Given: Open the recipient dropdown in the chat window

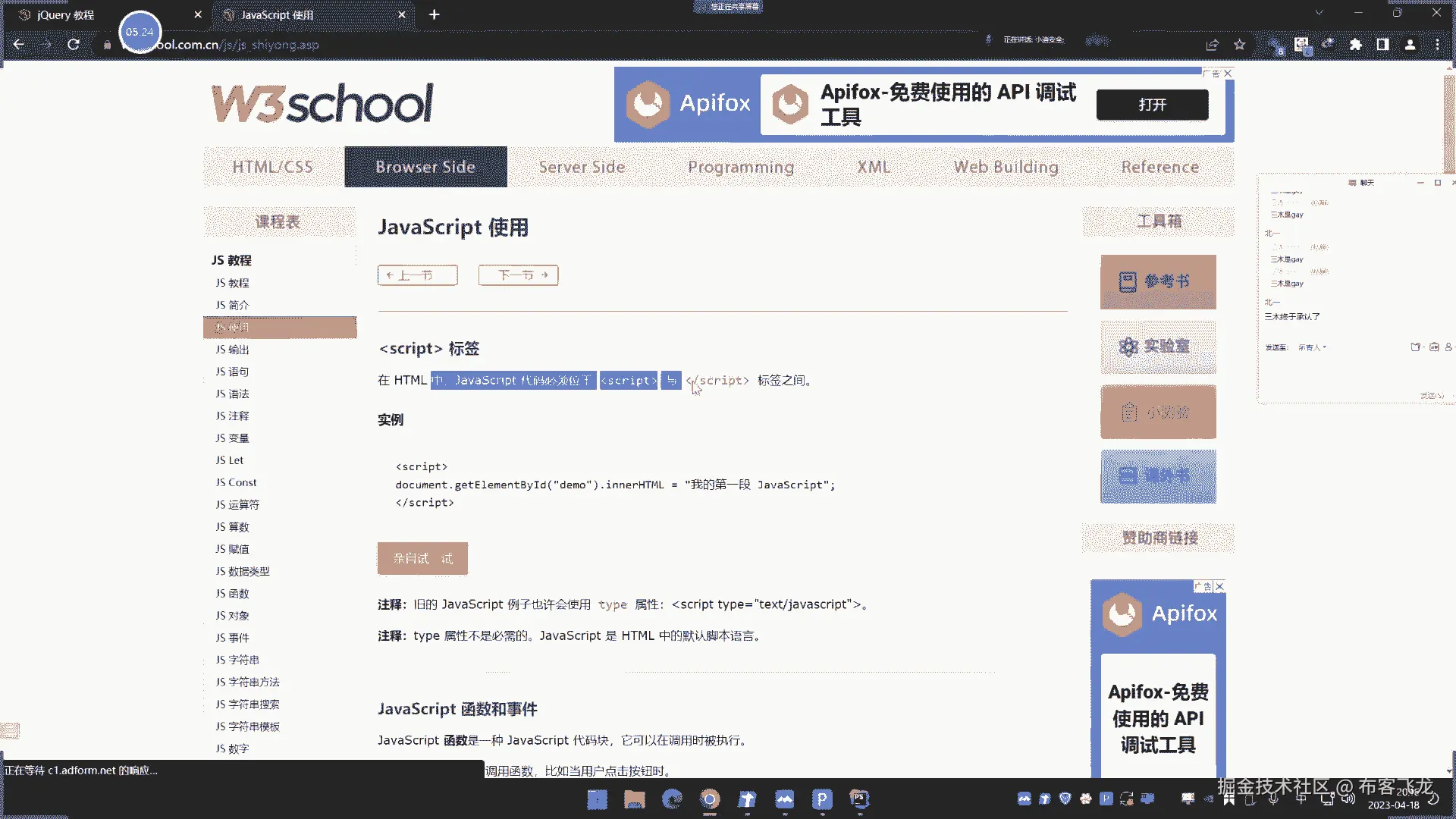Looking at the screenshot, I should (x=1313, y=347).
